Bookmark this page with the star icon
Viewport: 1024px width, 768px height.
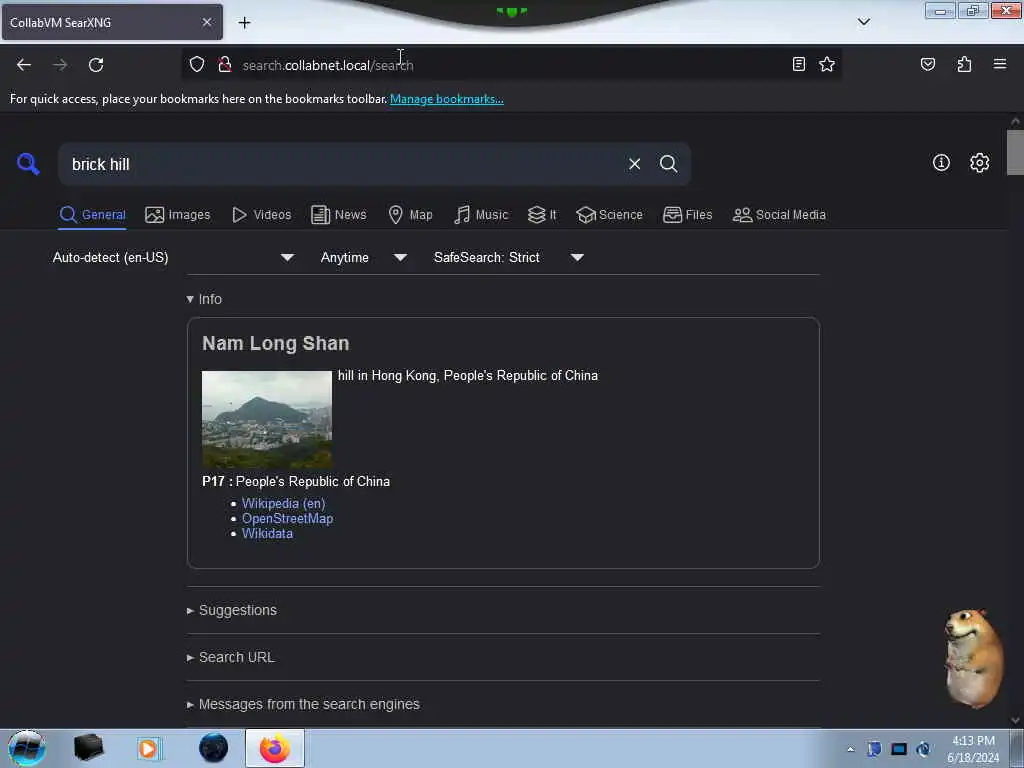pos(827,64)
